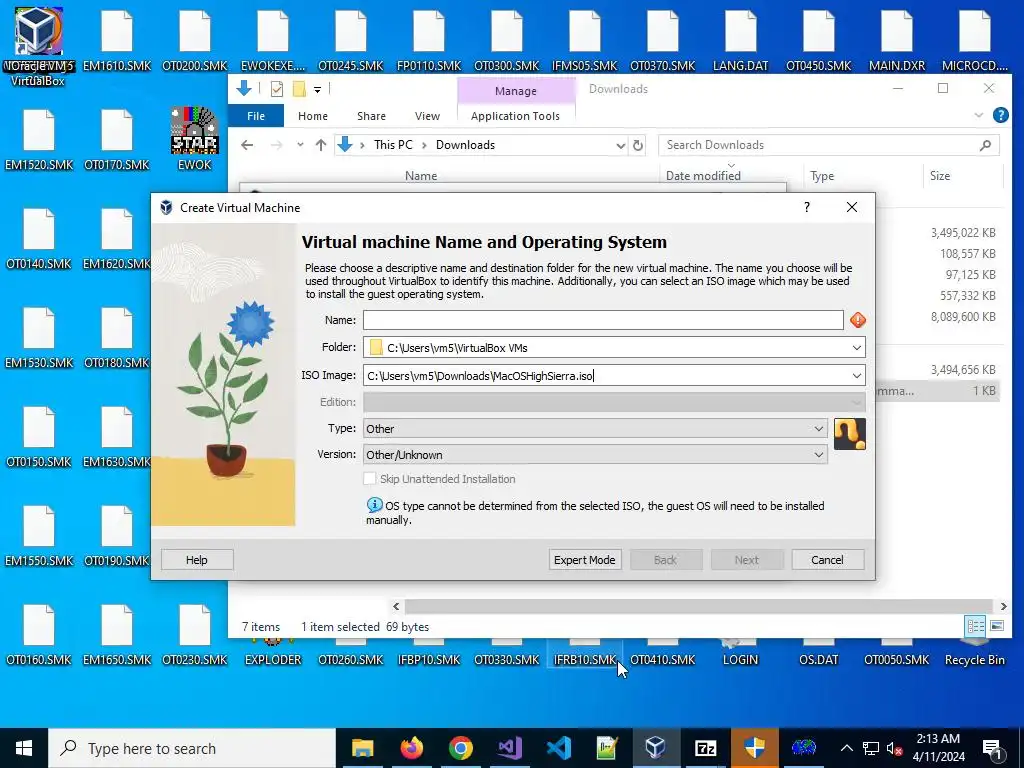
Task: Cancel the Create Virtual Machine dialog
Action: tap(827, 560)
